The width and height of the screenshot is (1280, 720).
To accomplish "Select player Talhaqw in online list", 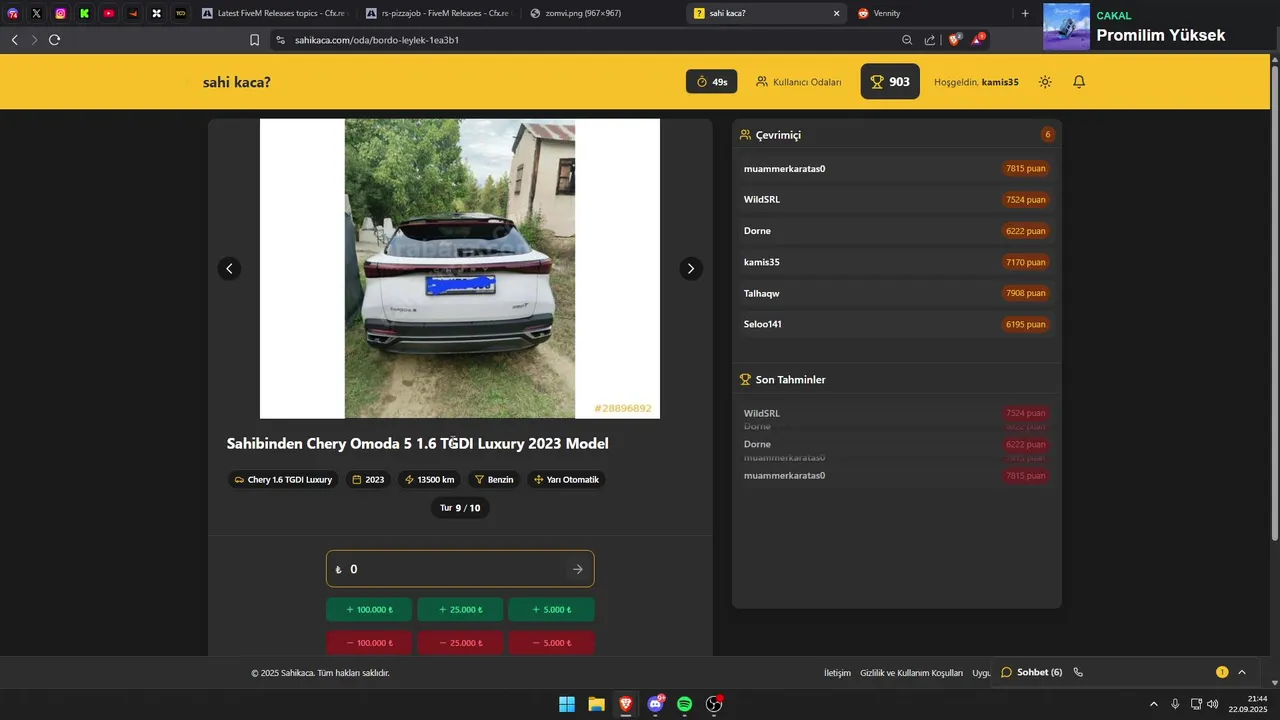I will coord(897,293).
